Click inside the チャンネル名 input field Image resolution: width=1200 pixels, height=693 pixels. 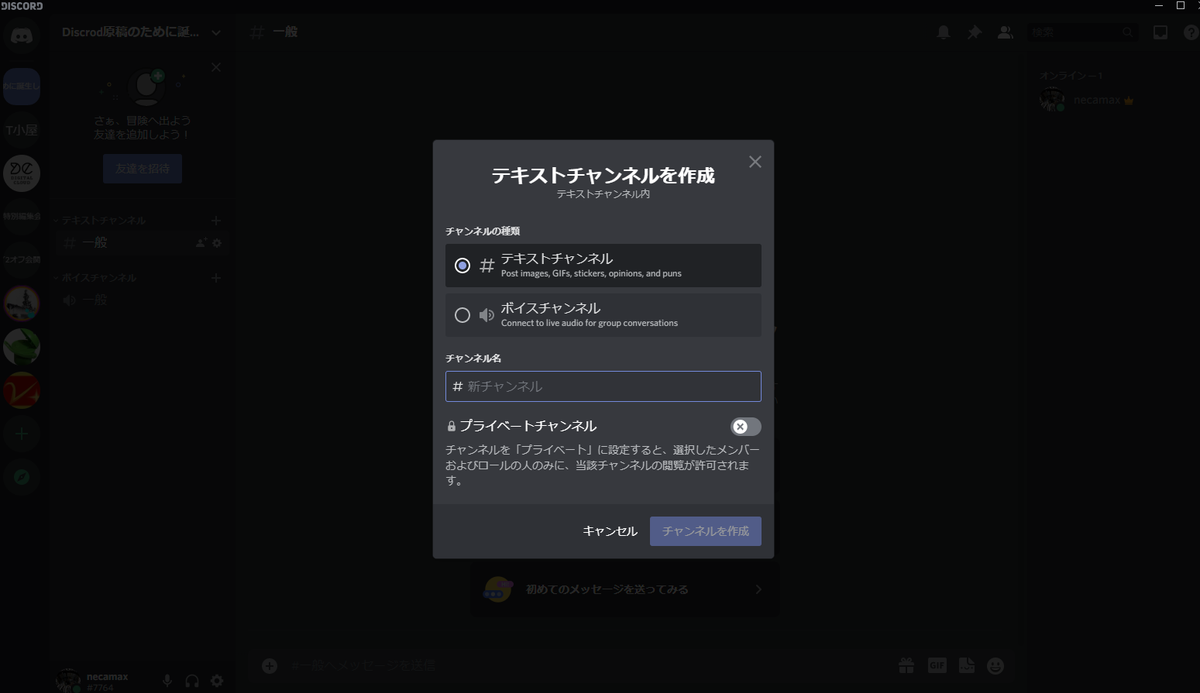pos(603,386)
